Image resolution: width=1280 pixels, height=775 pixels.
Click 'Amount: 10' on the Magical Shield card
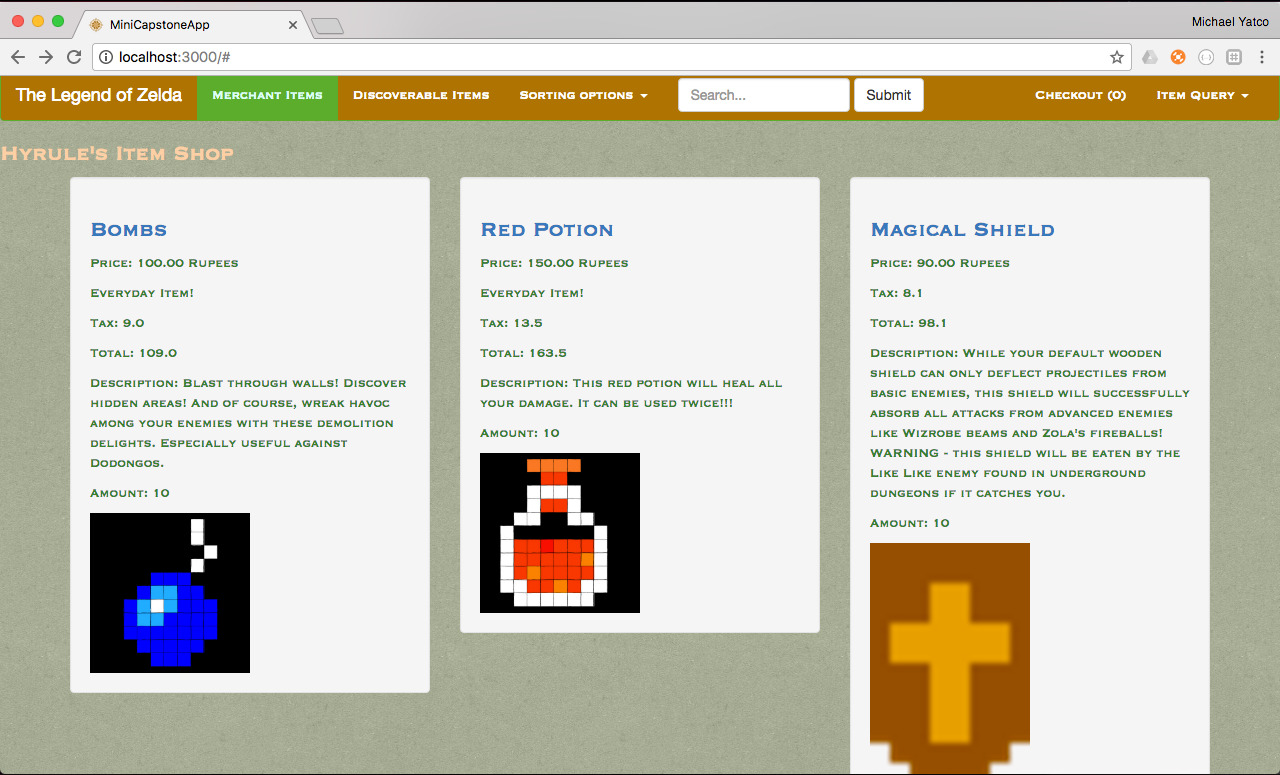point(910,524)
